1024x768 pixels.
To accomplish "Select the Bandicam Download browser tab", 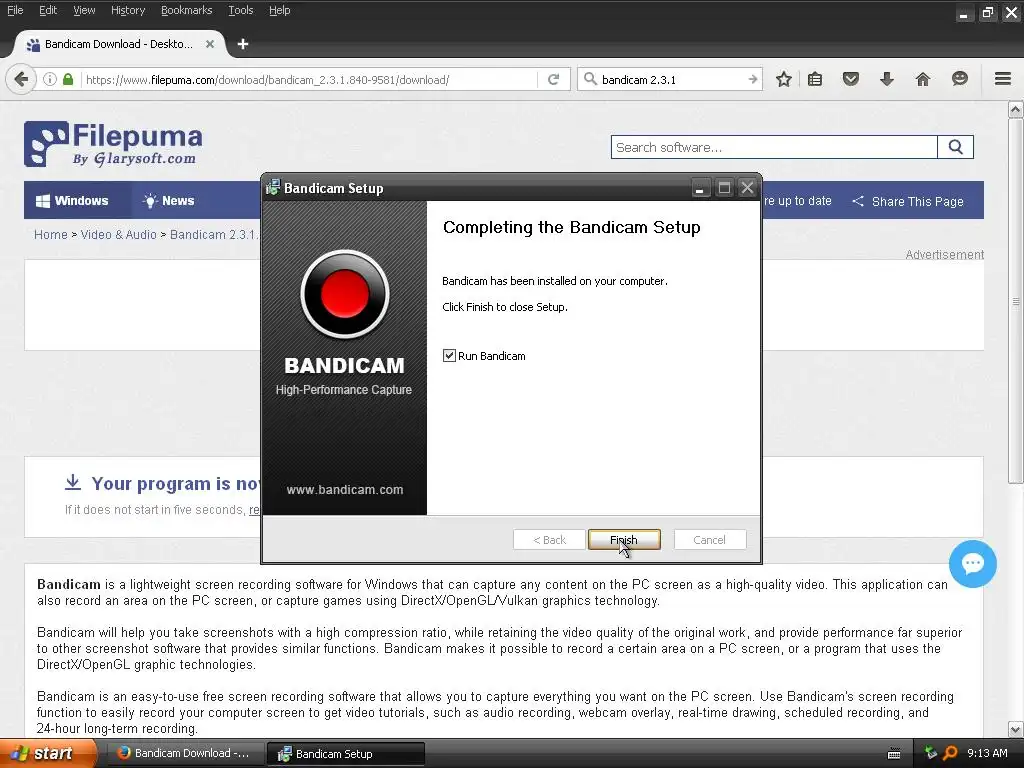I will click(x=118, y=44).
